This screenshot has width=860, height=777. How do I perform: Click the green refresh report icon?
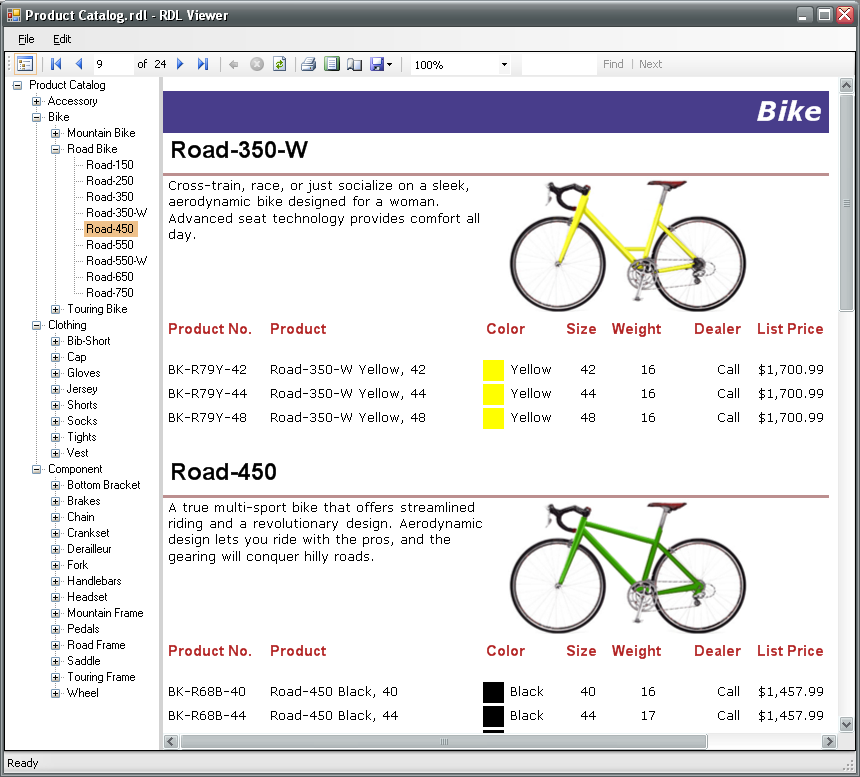point(280,64)
